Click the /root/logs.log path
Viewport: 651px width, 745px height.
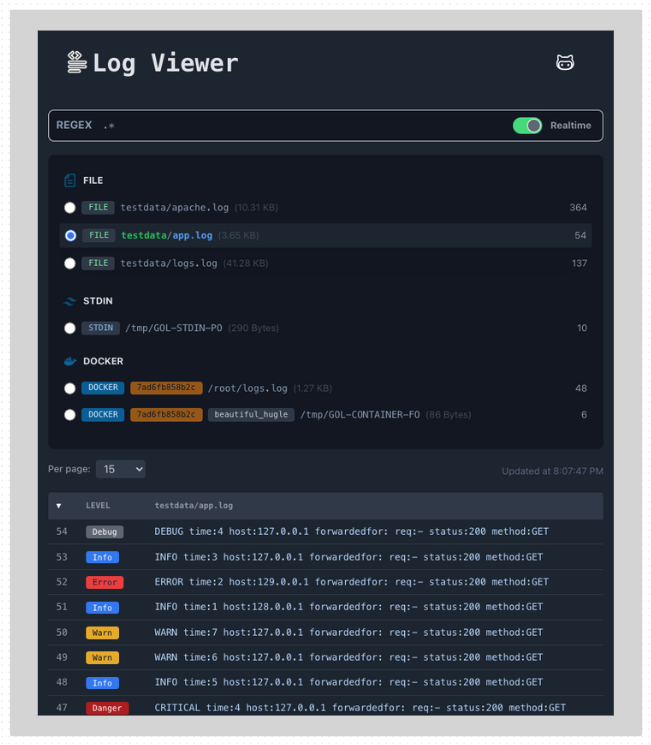click(x=248, y=389)
